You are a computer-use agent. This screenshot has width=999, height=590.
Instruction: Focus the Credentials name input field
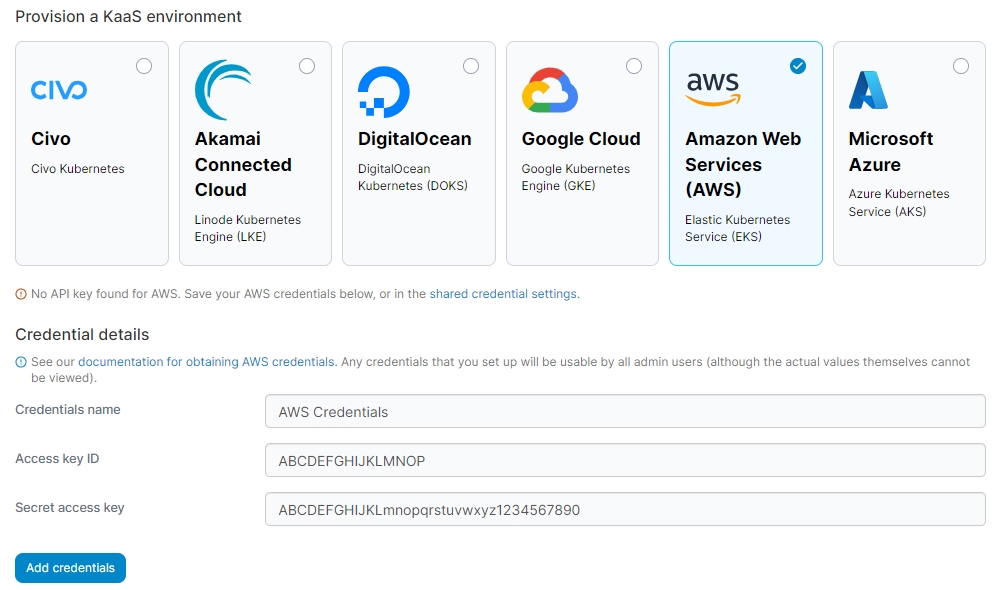pos(625,411)
